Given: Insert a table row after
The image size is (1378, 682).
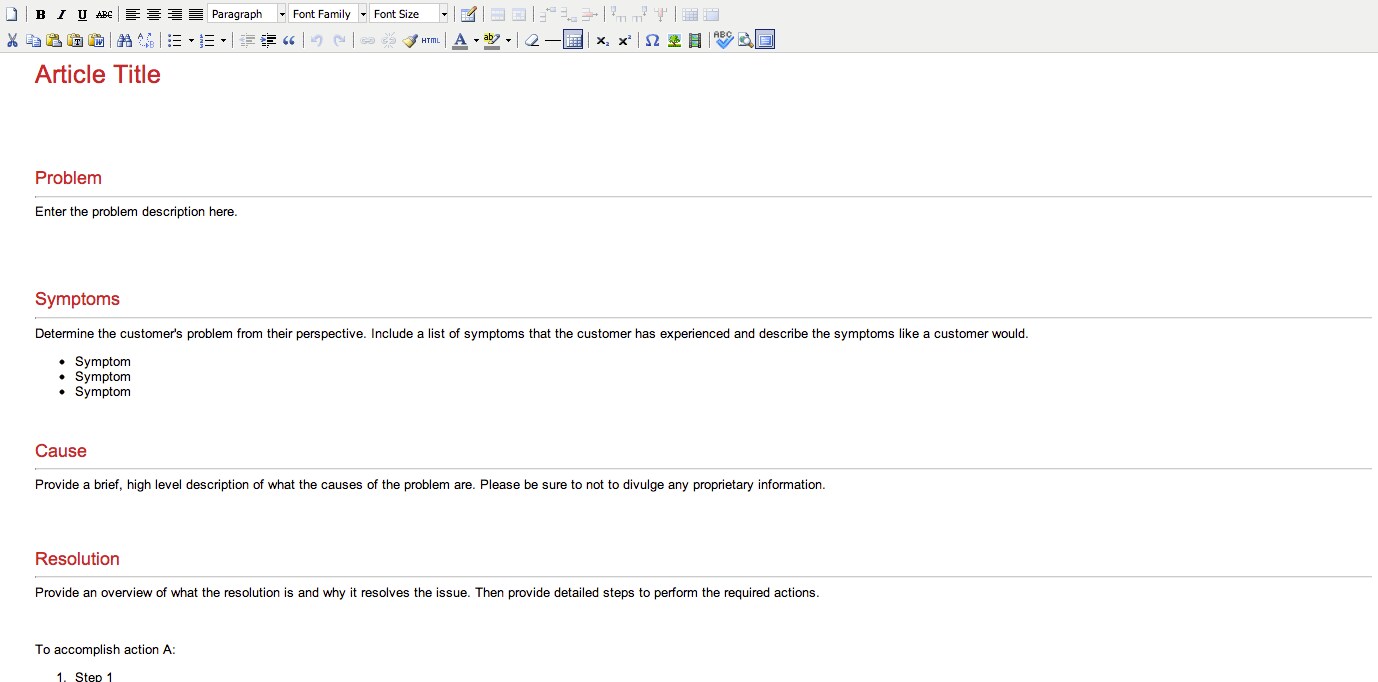Looking at the screenshot, I should tap(569, 14).
